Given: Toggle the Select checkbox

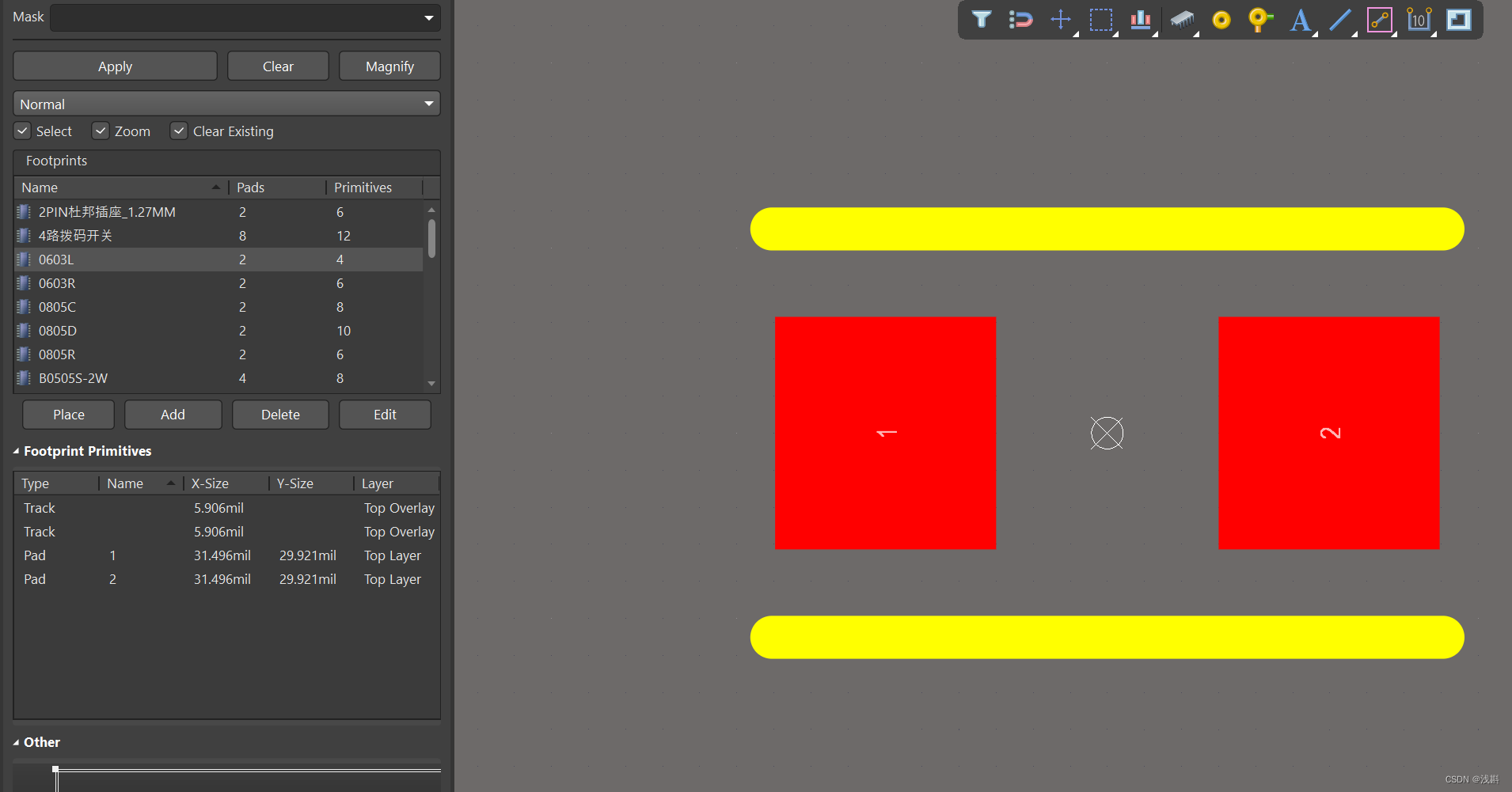Looking at the screenshot, I should pyautogui.click(x=22, y=131).
